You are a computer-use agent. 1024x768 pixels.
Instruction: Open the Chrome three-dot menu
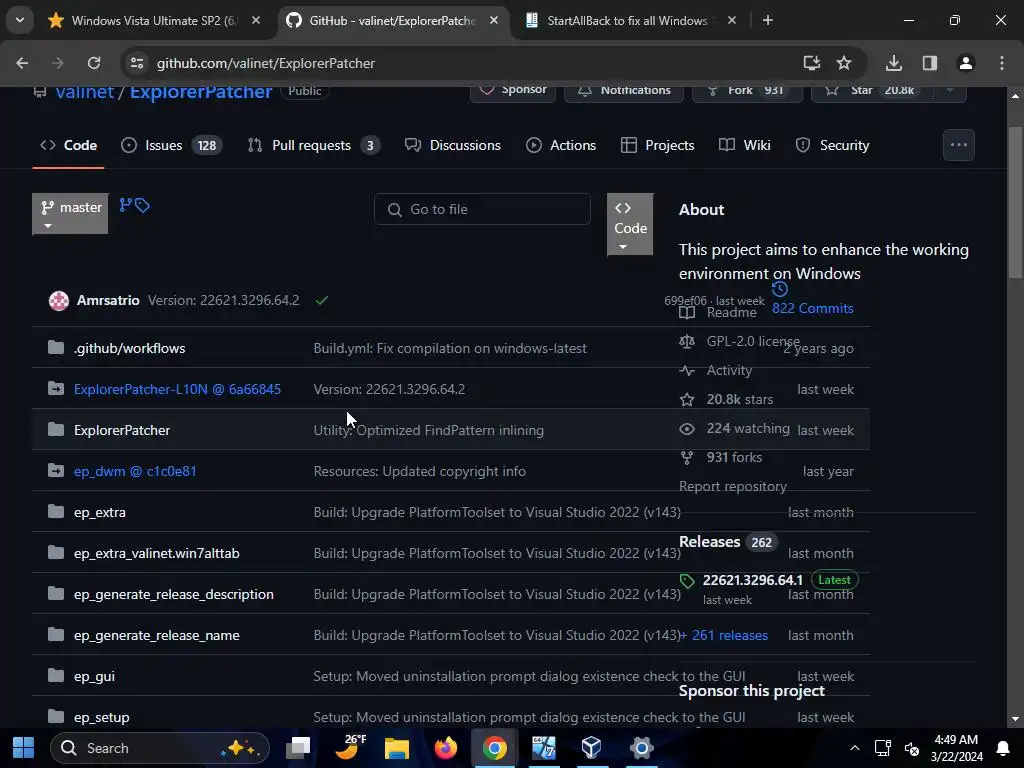1002,63
